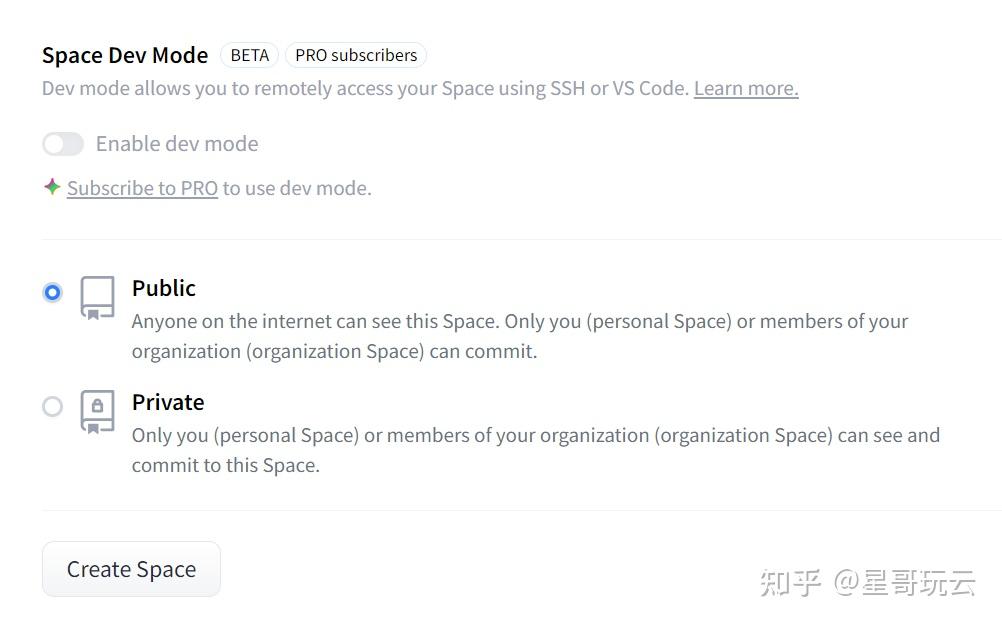Select the Private radio button
Viewport: 1002px width, 624px height.
(53, 406)
